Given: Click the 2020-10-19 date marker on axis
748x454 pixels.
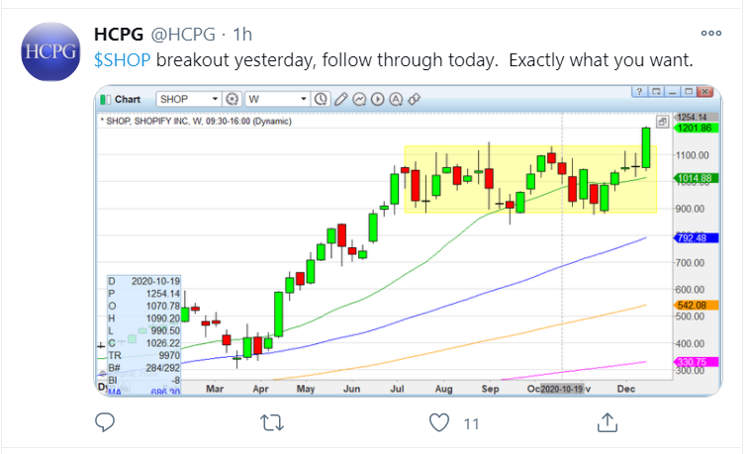Looking at the screenshot, I should point(561,389).
